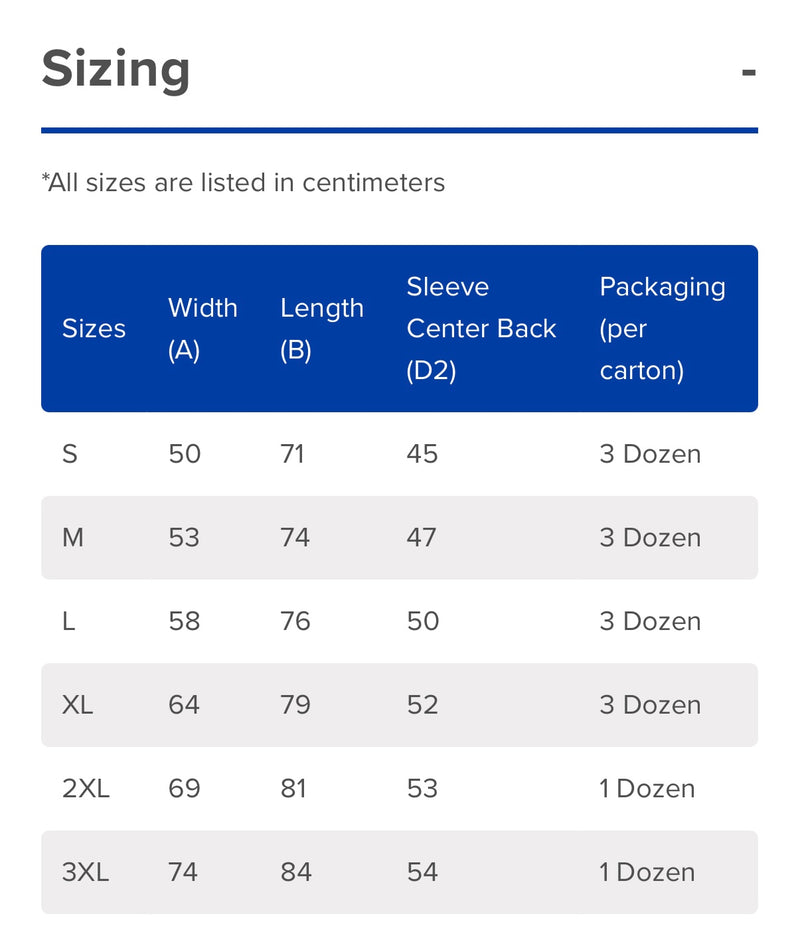Screen dimensions: 800x948
Task: Click the Sizing heading
Action: (116, 70)
